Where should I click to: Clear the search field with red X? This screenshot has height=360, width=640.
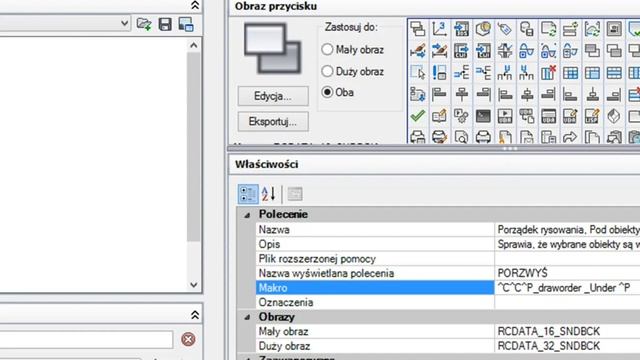pyautogui.click(x=188, y=339)
